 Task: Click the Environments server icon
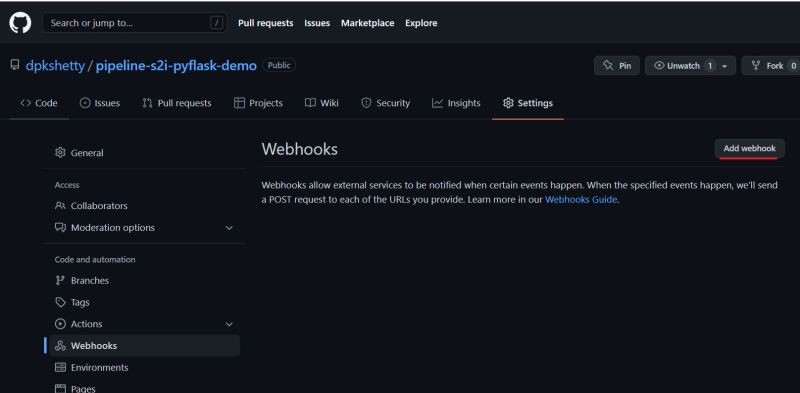[60, 367]
